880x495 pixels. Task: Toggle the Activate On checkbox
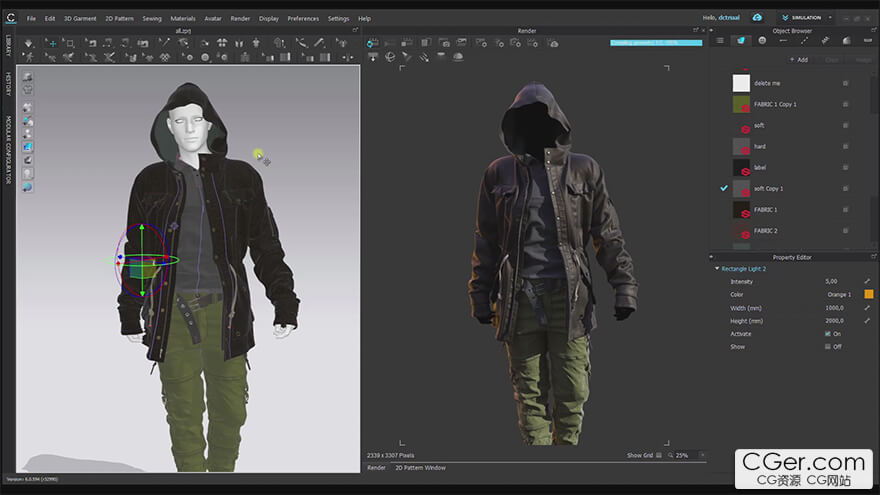click(827, 333)
